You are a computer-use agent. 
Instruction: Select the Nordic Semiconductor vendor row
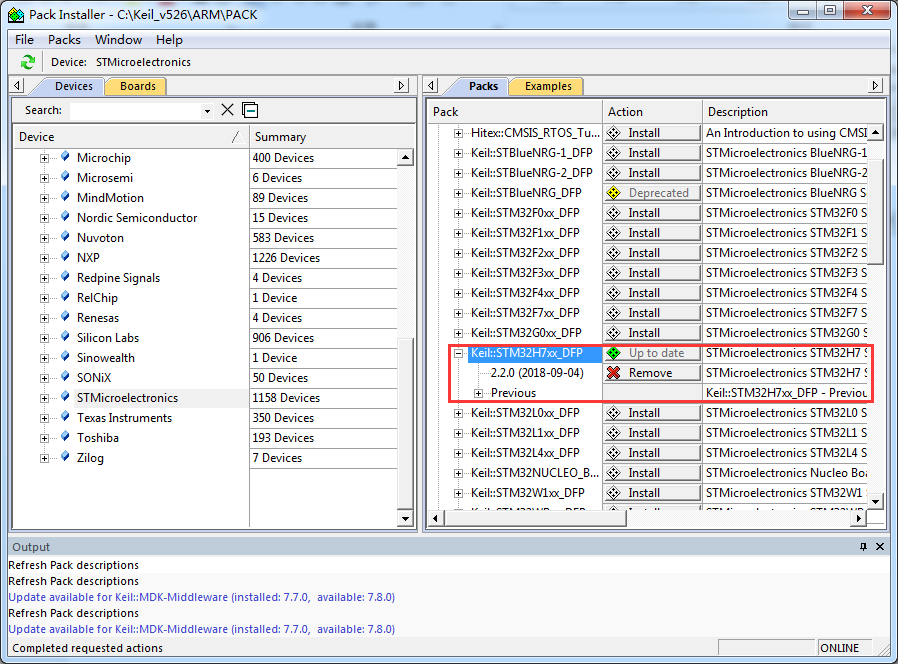(x=137, y=218)
